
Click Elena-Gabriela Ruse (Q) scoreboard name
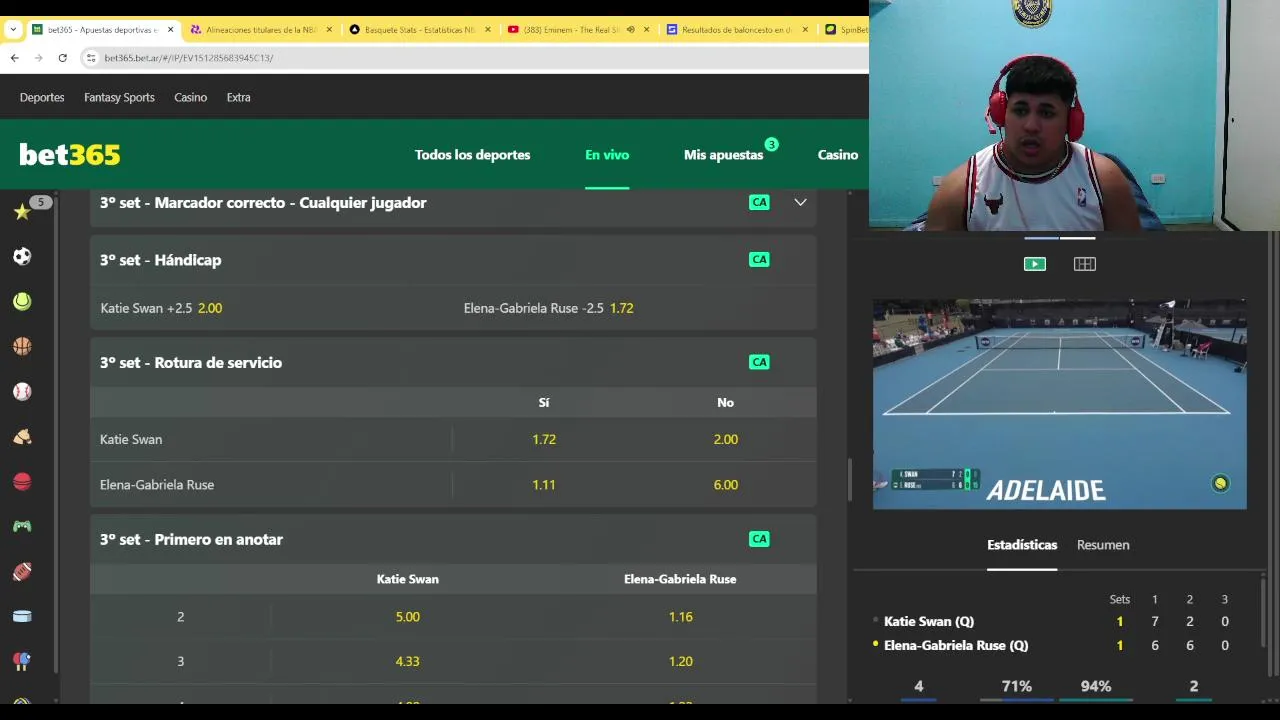956,645
